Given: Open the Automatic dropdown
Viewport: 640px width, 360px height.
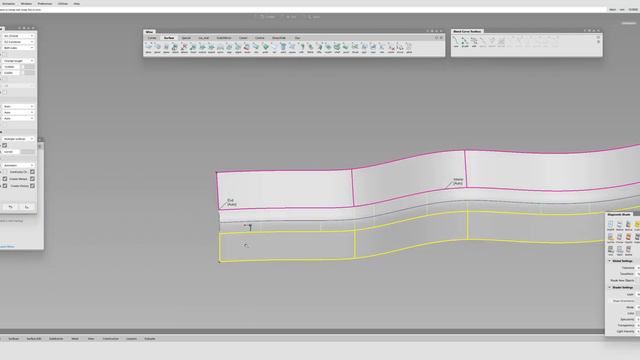Looking at the screenshot, I should click(18, 165).
